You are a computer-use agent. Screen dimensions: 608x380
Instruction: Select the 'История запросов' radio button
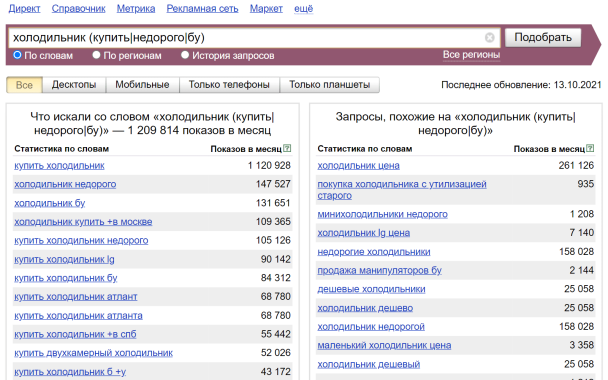(185, 55)
